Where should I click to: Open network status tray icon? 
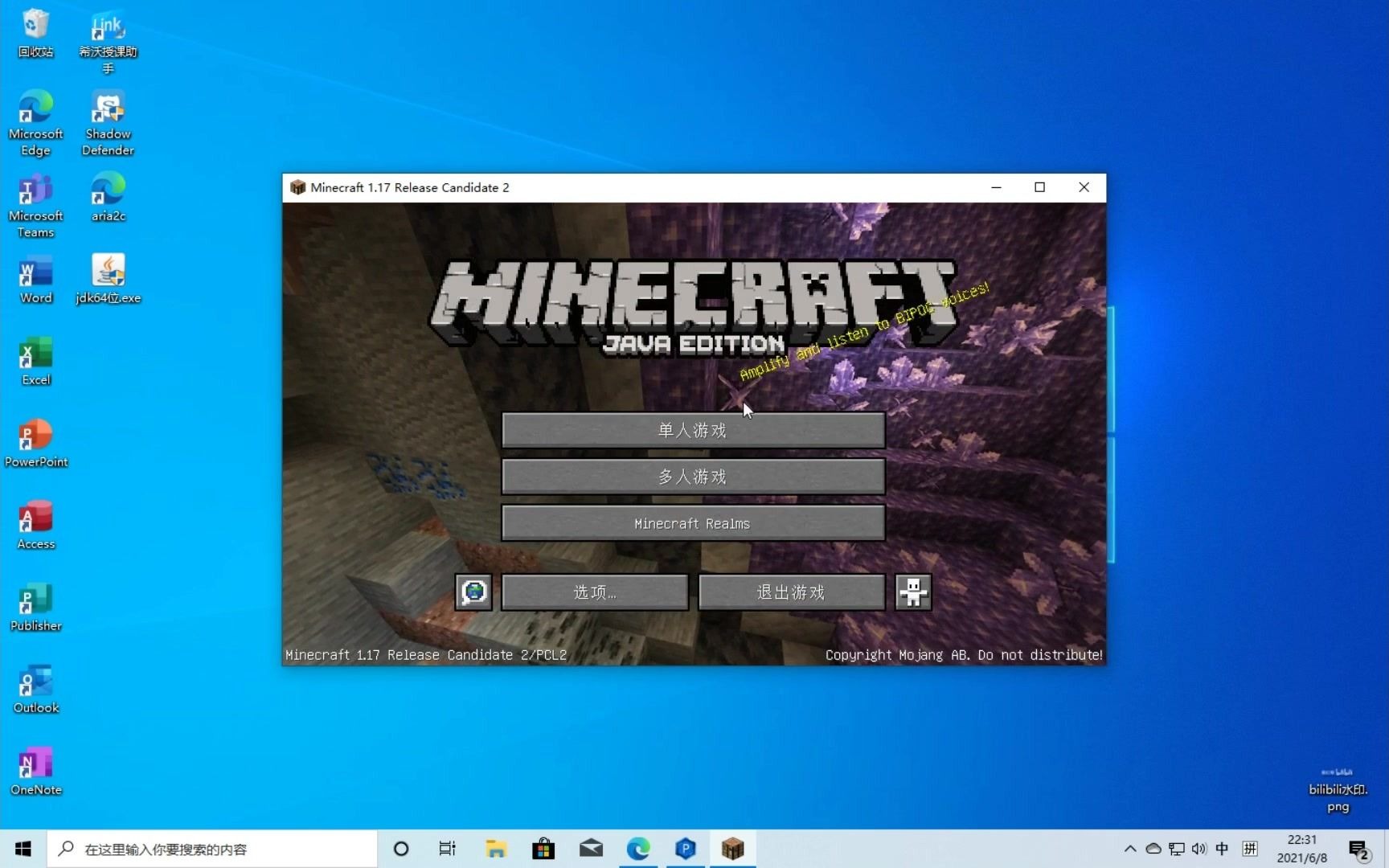pos(1176,849)
